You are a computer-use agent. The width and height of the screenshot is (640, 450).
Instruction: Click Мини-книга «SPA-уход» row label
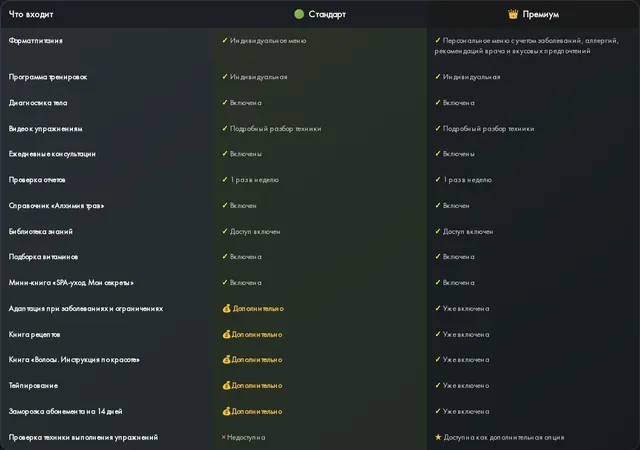point(71,283)
